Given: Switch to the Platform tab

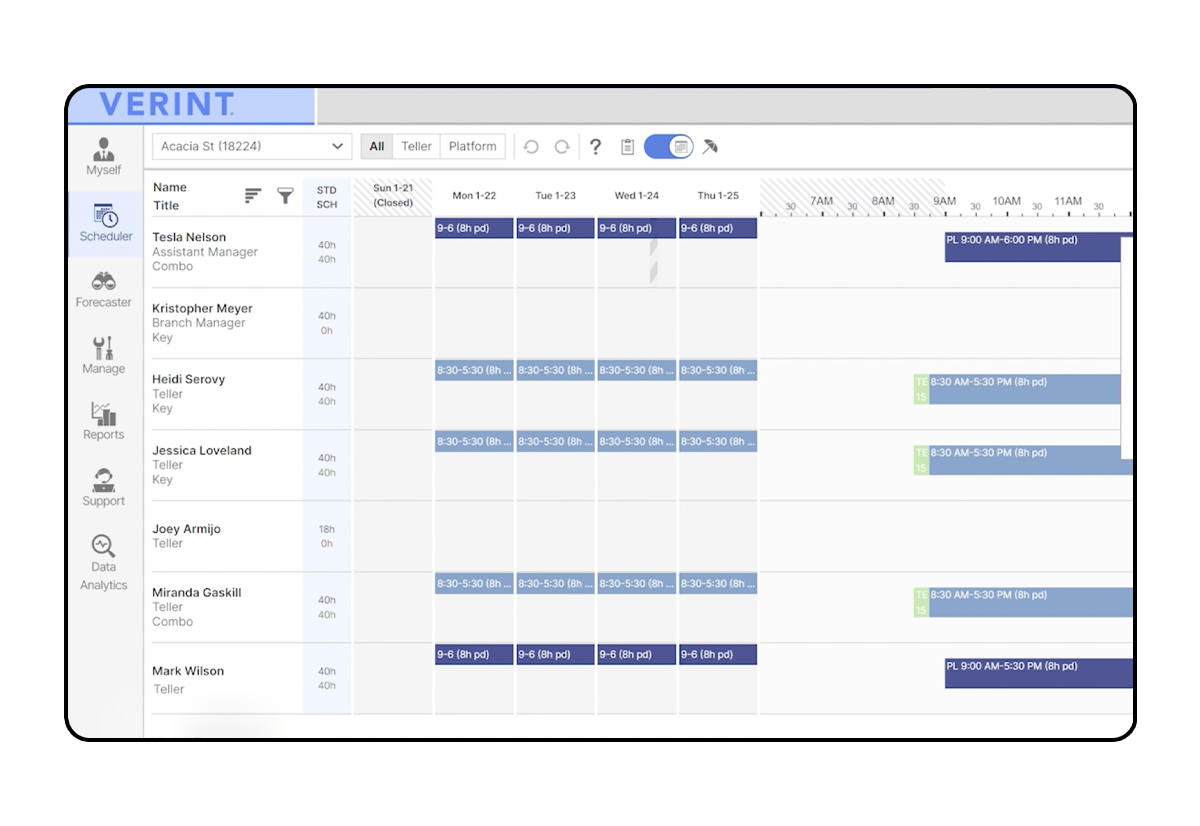Looking at the screenshot, I should click(472, 146).
